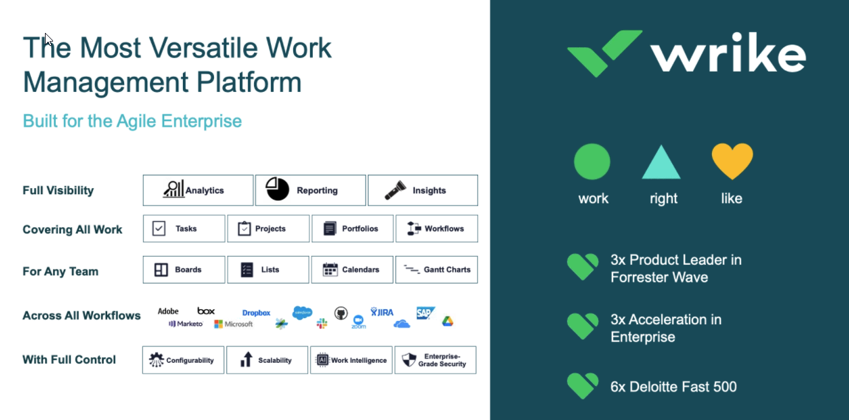Click the "With Full Control" row label
This screenshot has height=420, width=849.
coord(69,359)
